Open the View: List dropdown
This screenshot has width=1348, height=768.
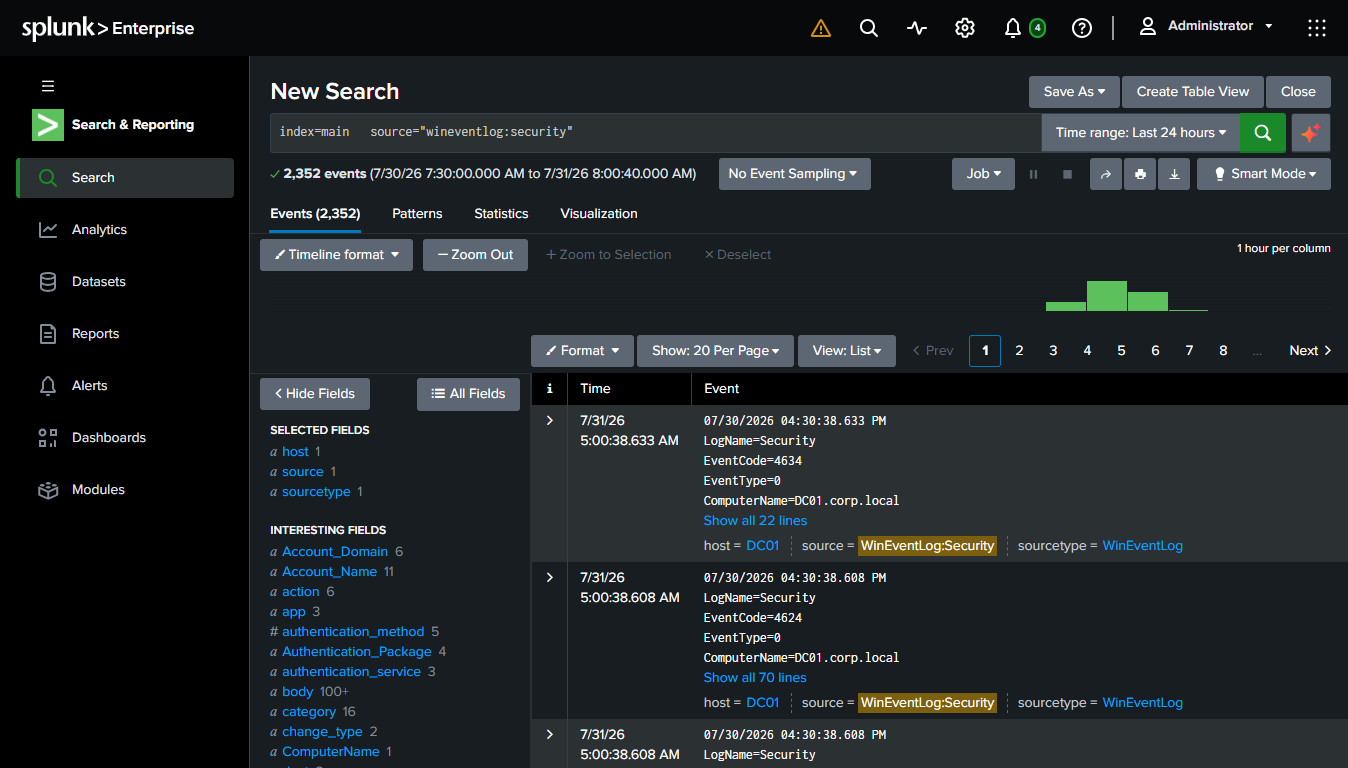[x=847, y=351]
